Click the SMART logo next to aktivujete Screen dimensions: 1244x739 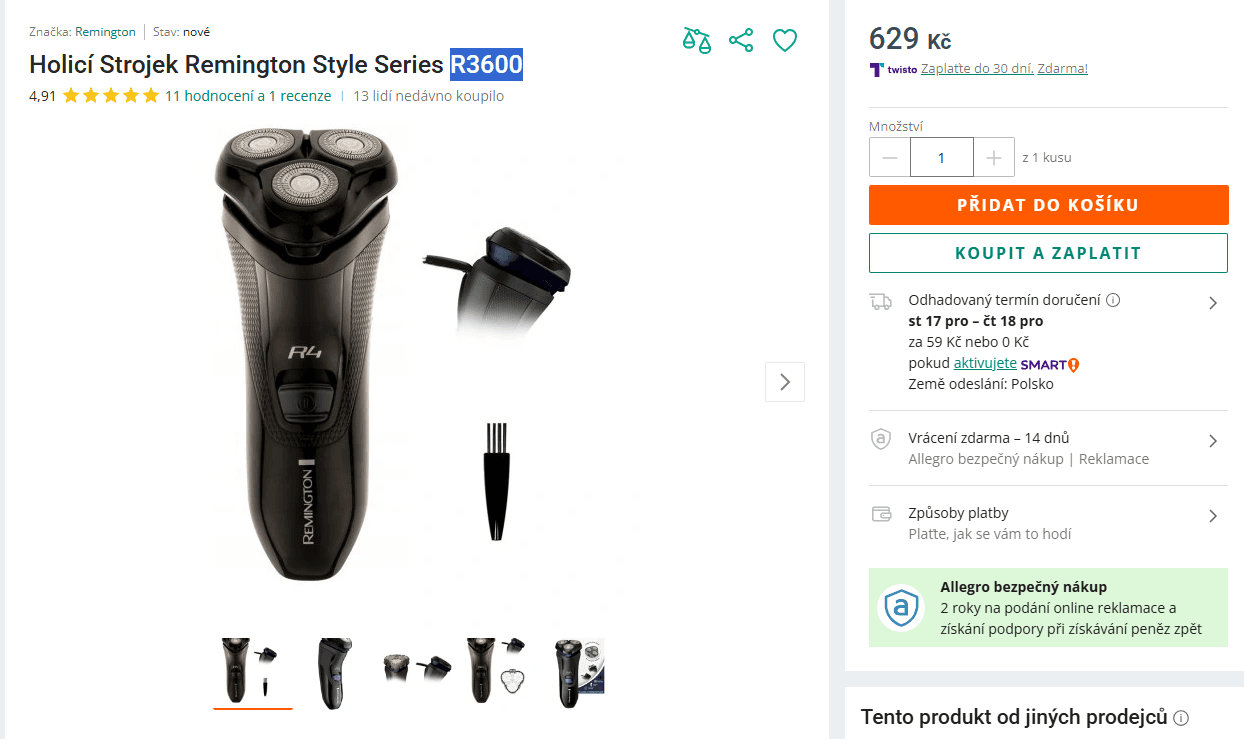point(1046,364)
